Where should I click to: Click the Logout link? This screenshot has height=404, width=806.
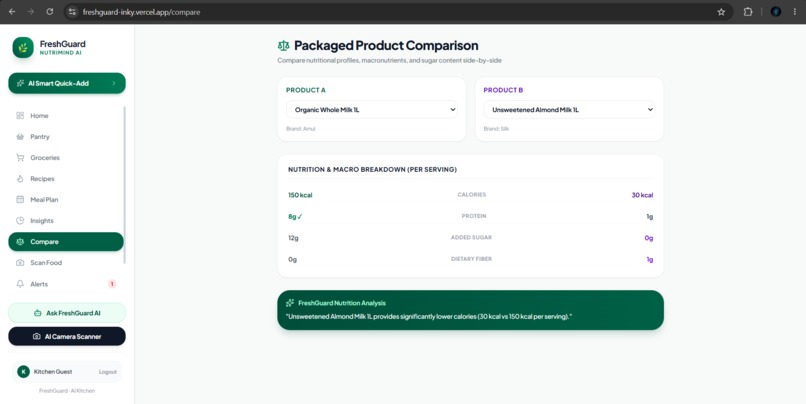tap(107, 372)
